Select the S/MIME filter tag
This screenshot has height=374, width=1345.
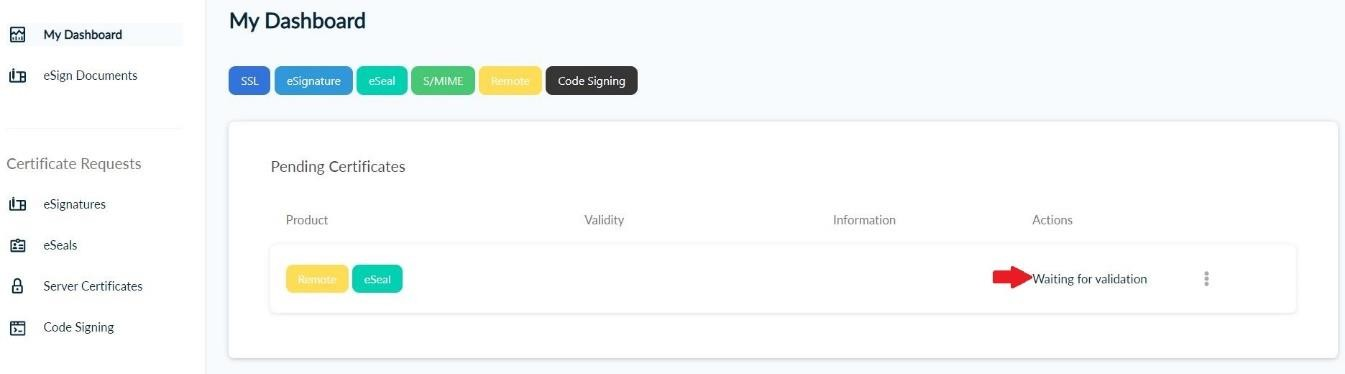(x=443, y=81)
